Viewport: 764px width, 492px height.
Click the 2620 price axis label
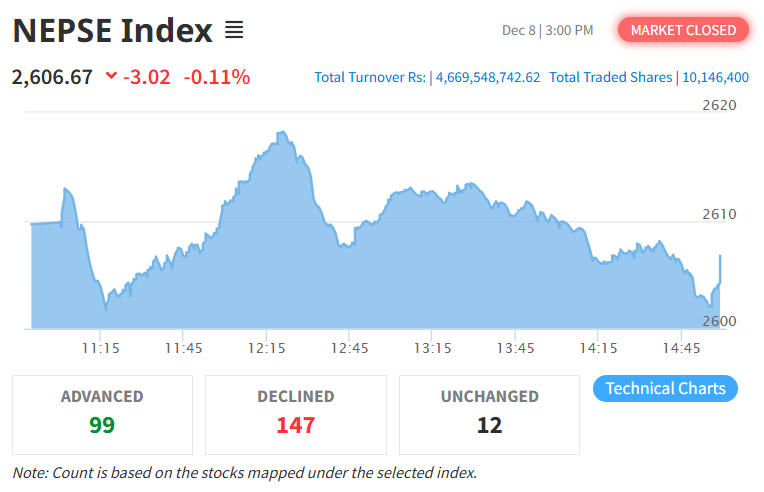[717, 105]
